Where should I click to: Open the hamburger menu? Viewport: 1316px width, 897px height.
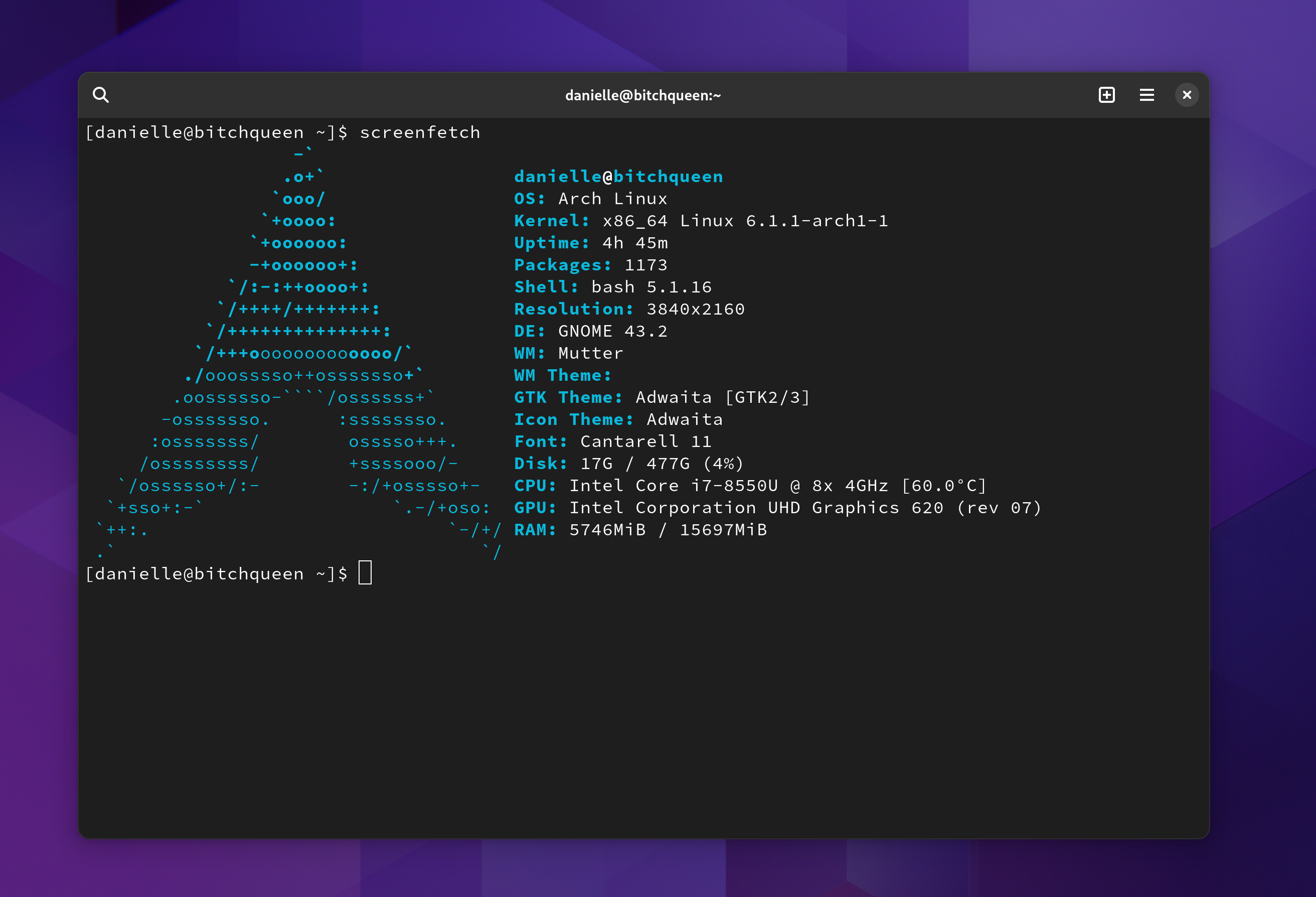click(1146, 95)
